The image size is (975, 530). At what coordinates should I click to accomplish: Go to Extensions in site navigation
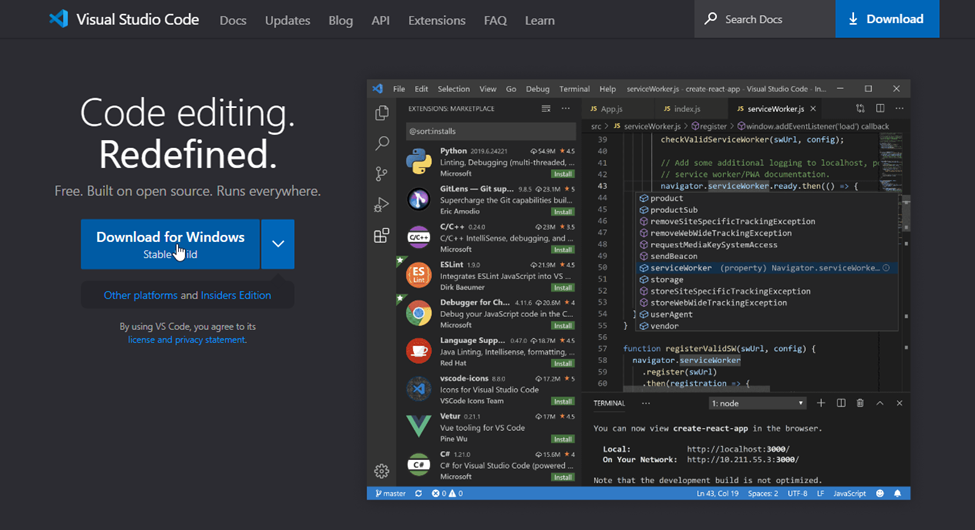click(x=437, y=21)
